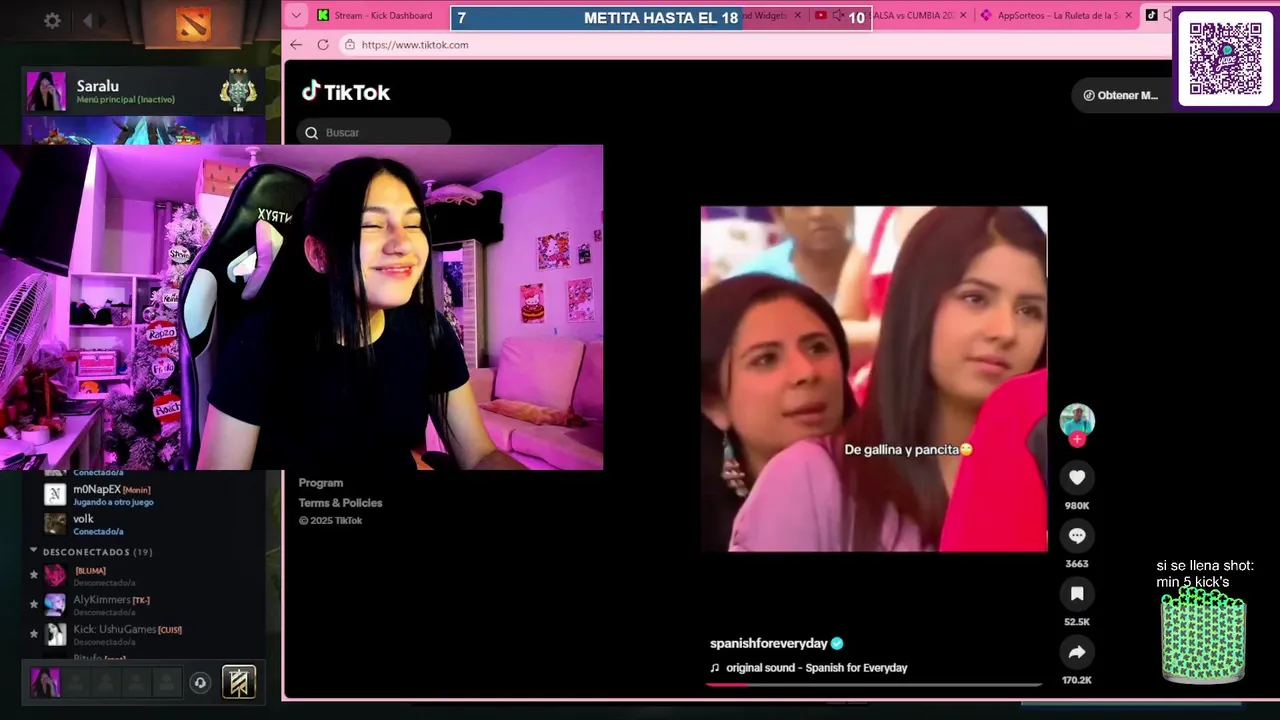Open Saralu's profile avatar
Viewport: 1280px width, 720px height.
[46, 91]
